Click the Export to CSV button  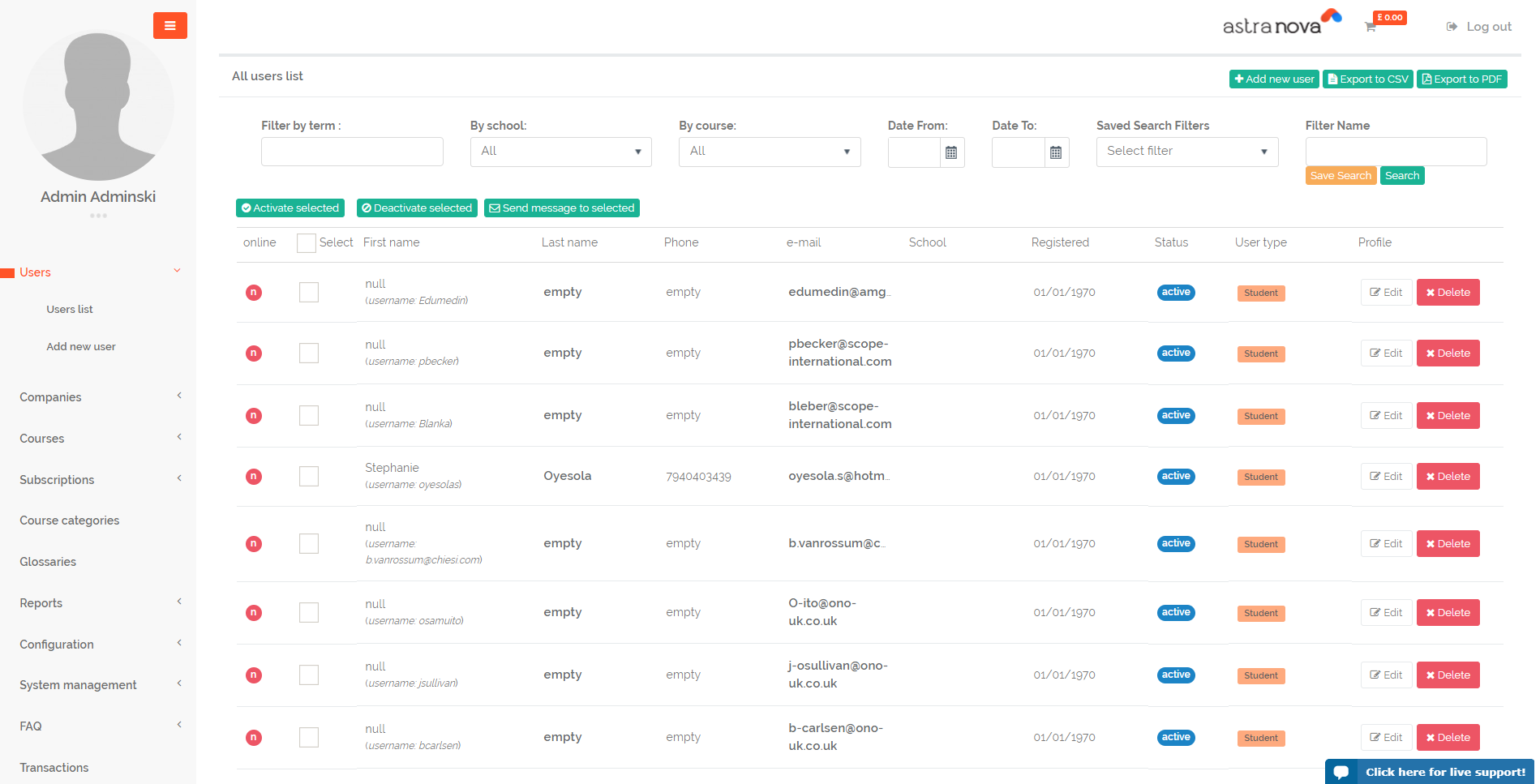[x=1368, y=79]
